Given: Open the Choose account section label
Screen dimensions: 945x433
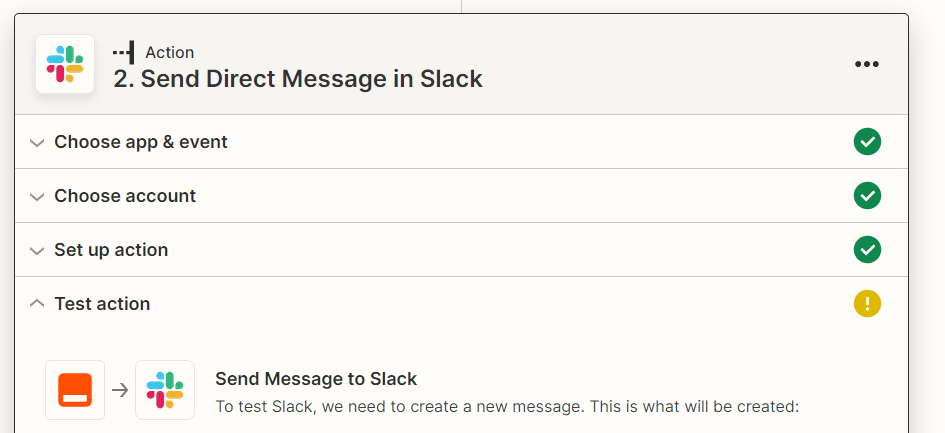Looking at the screenshot, I should pos(125,196).
